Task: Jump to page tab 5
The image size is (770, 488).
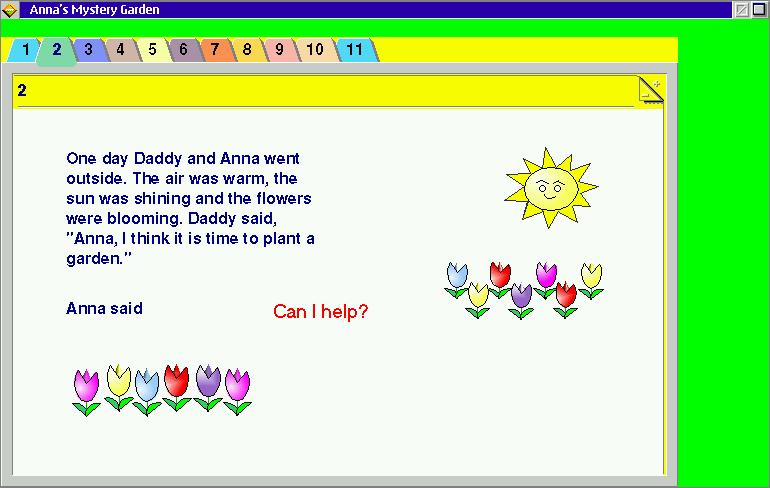Action: pos(152,50)
